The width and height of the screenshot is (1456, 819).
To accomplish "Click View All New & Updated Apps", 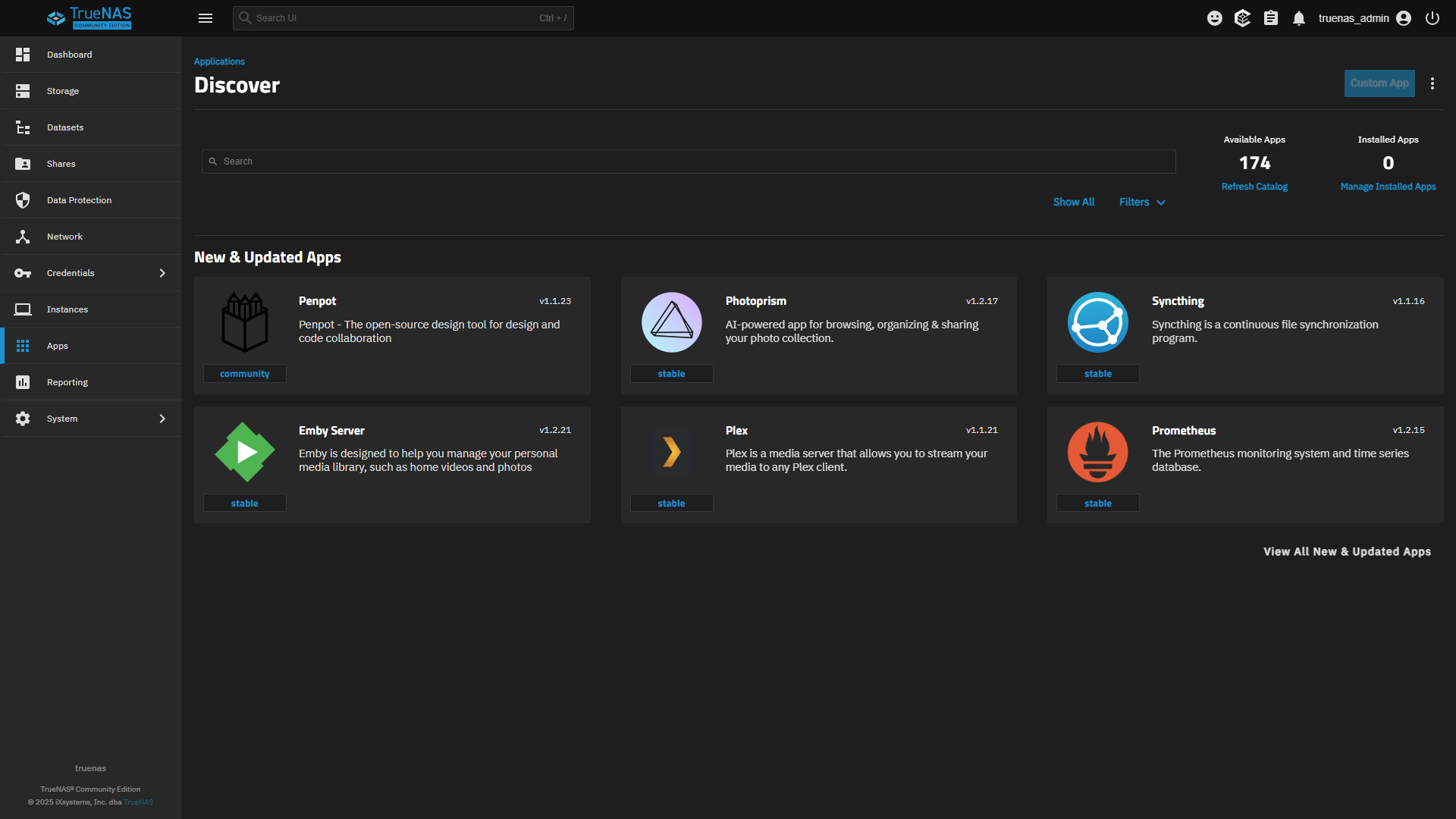I will (1347, 551).
